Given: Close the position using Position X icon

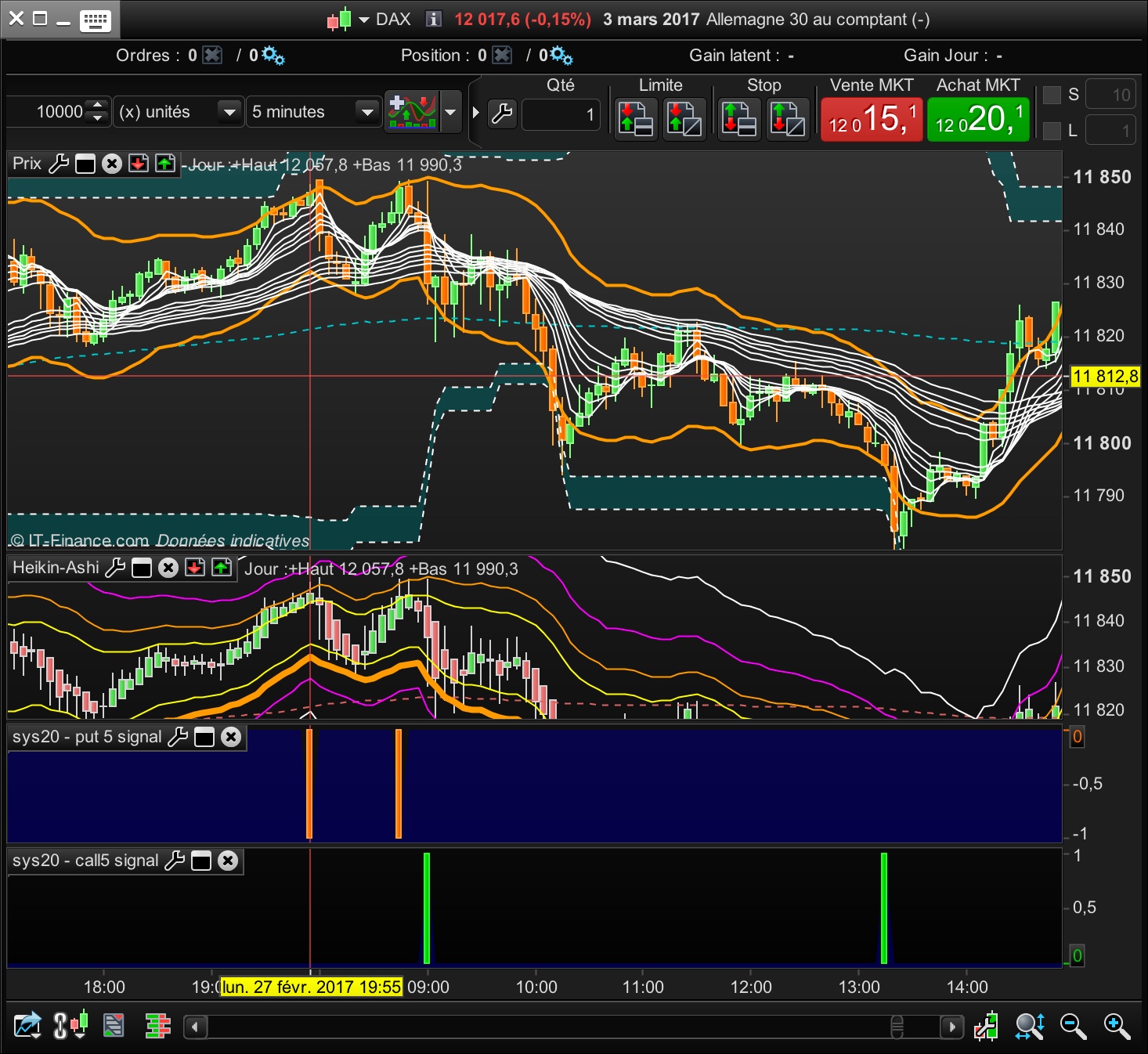Looking at the screenshot, I should point(502,56).
